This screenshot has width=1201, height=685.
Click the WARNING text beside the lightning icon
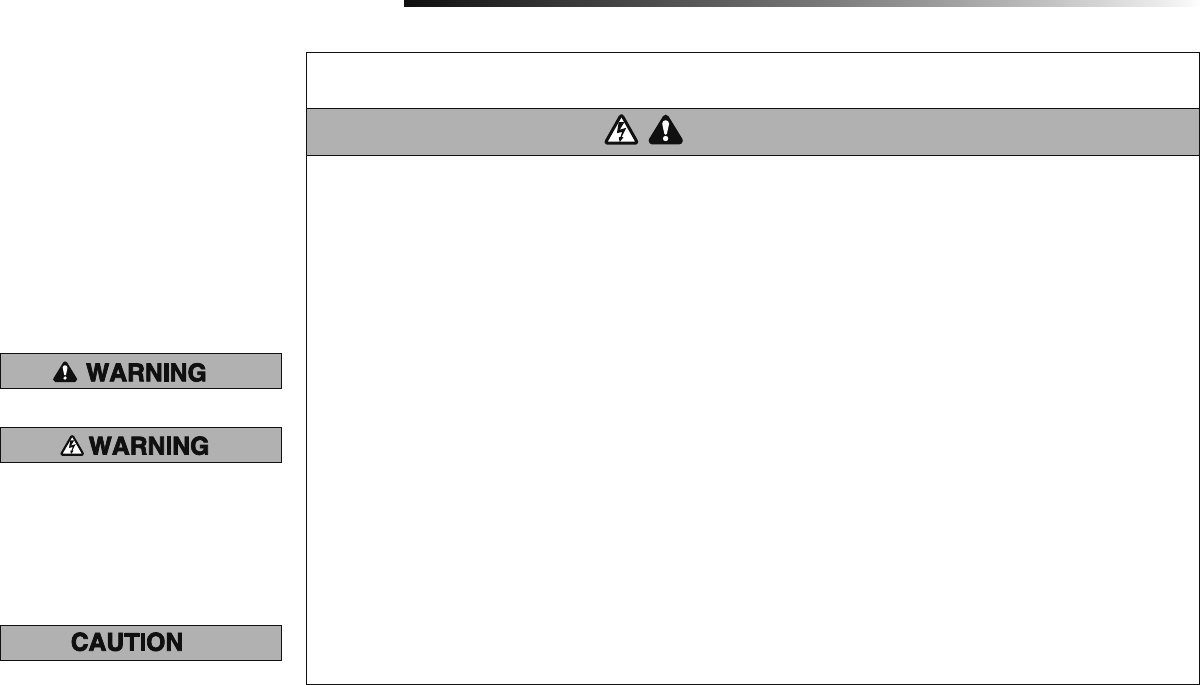149,446
